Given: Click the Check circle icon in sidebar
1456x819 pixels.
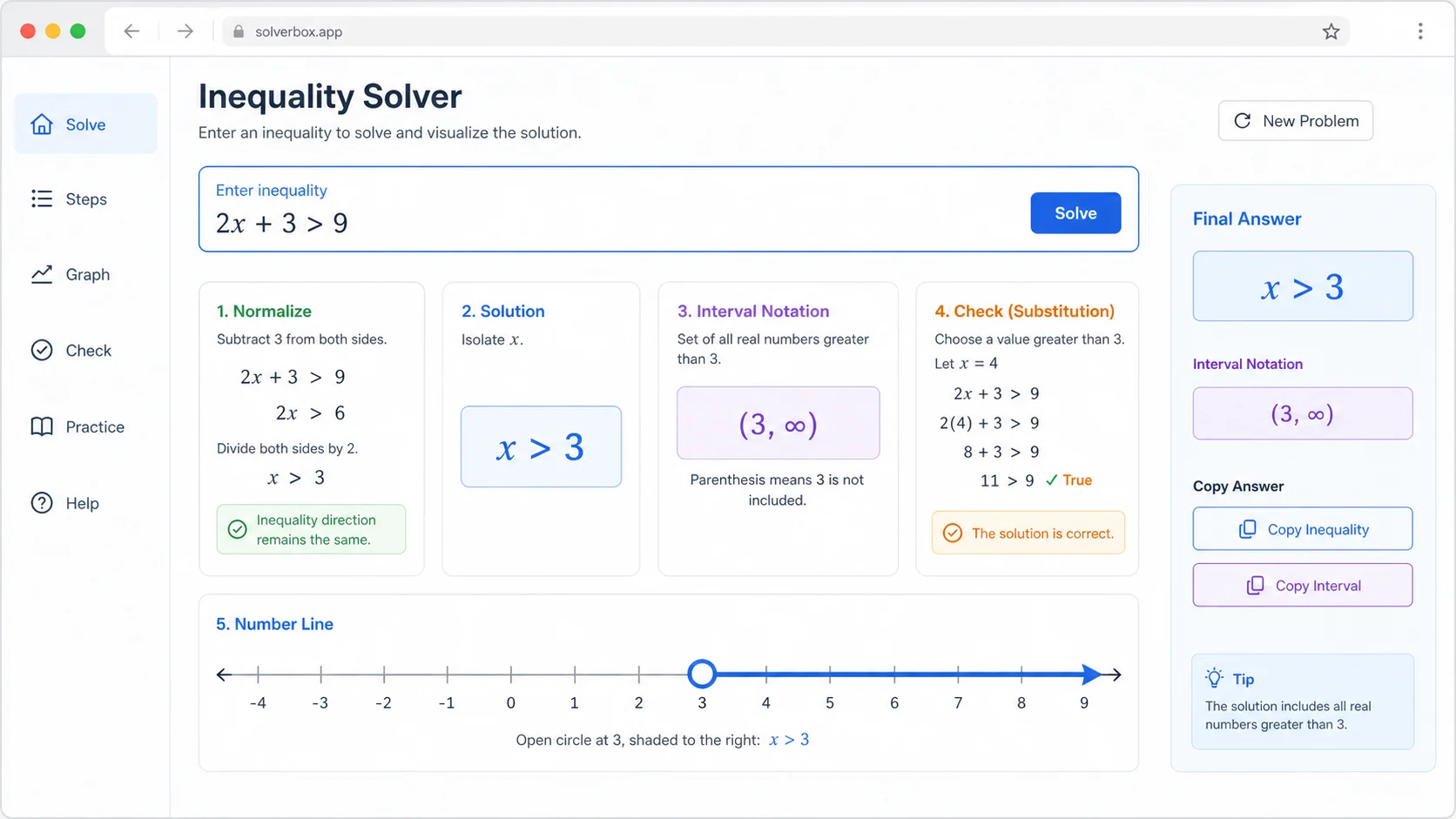Looking at the screenshot, I should (x=42, y=350).
